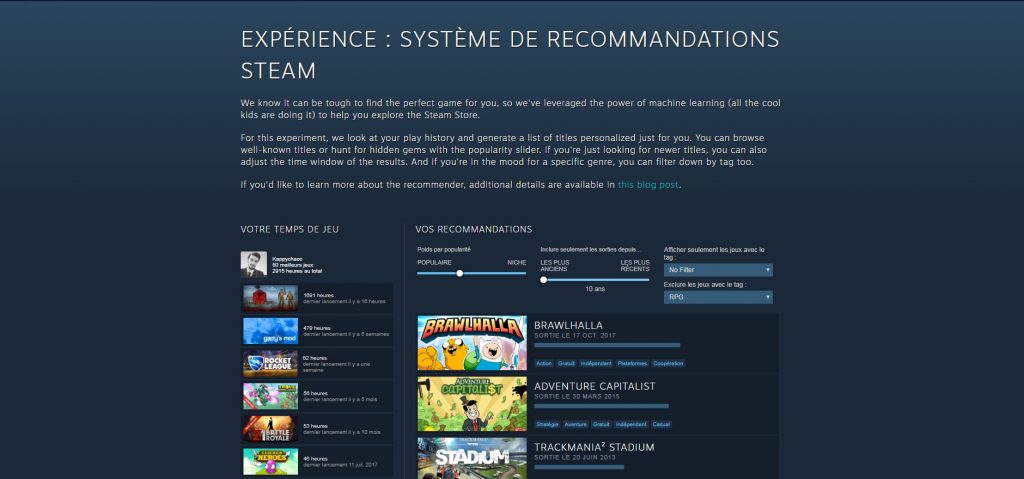The width and height of the screenshot is (1024, 479).
Task: Click the 'POPULAIRE' slider label
Action: point(434,263)
